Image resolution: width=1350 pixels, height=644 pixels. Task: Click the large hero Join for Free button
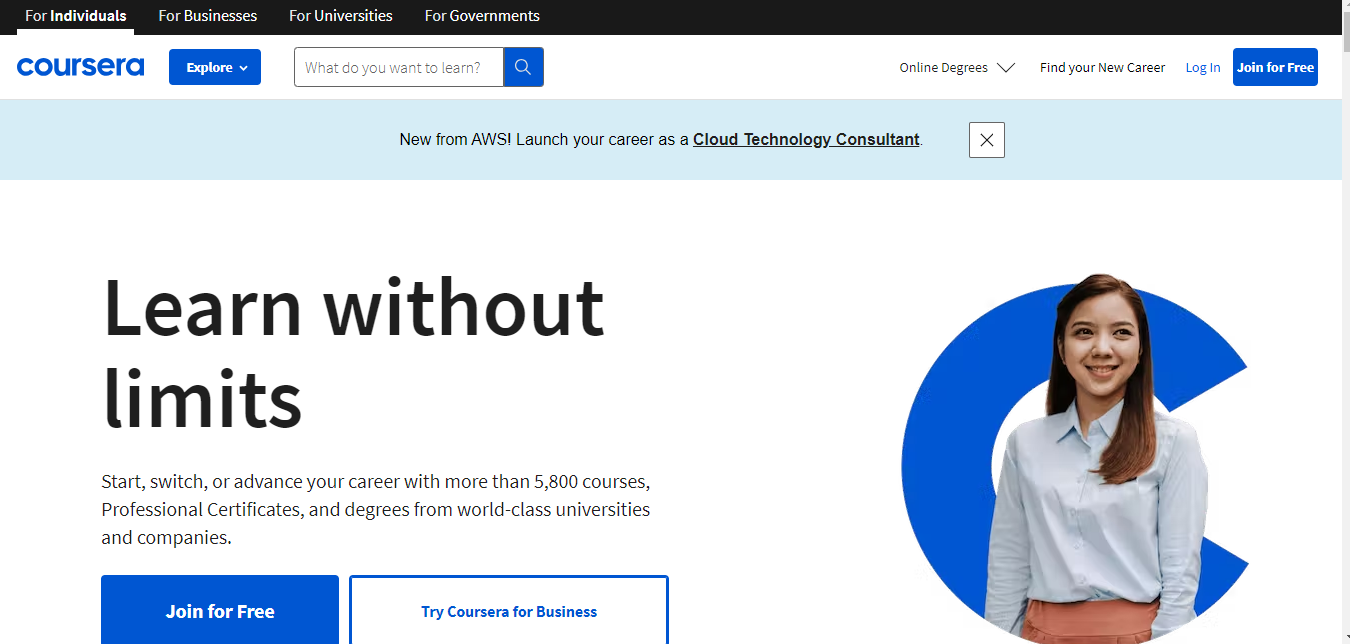point(220,610)
